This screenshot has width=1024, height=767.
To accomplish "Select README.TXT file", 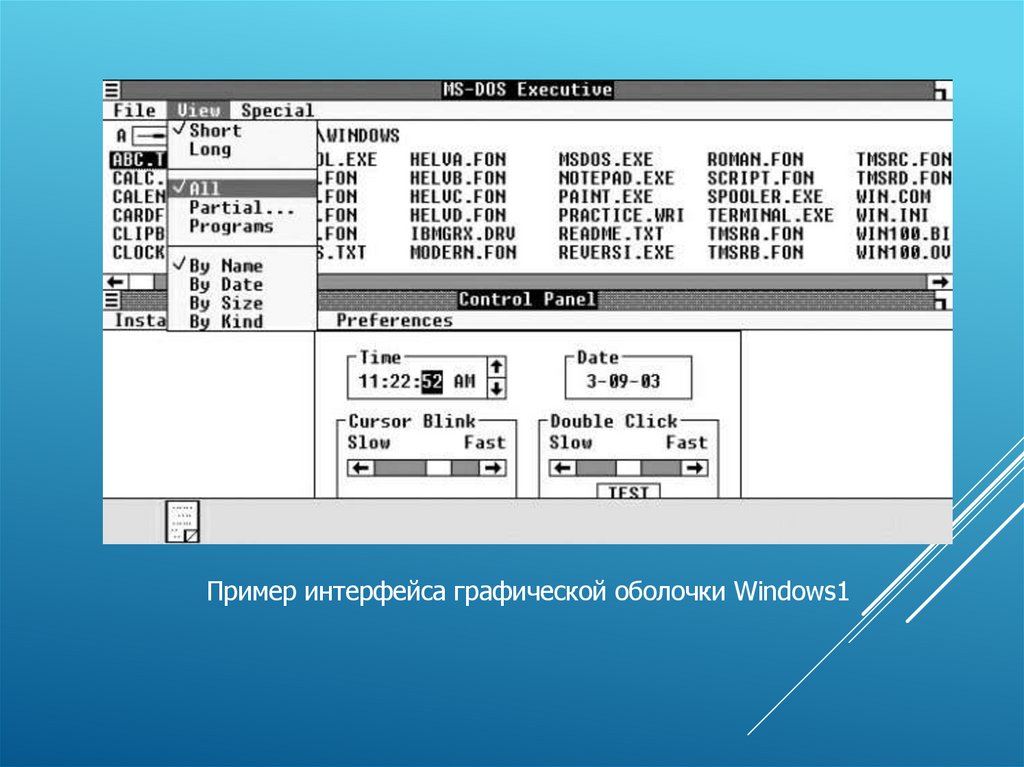I will 611,234.
